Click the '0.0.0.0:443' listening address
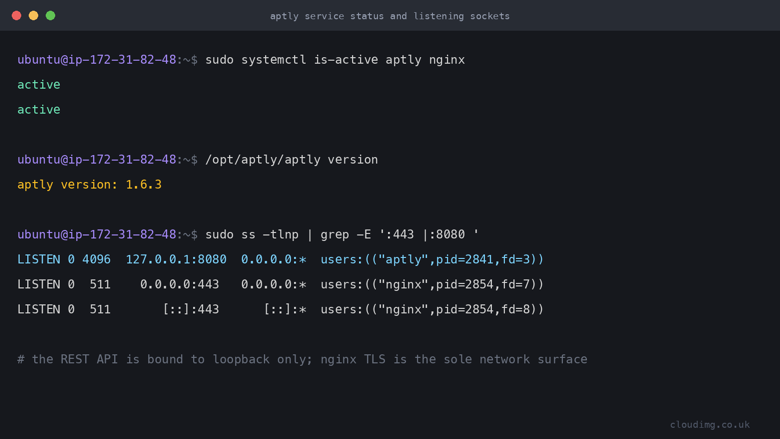 click(x=179, y=284)
